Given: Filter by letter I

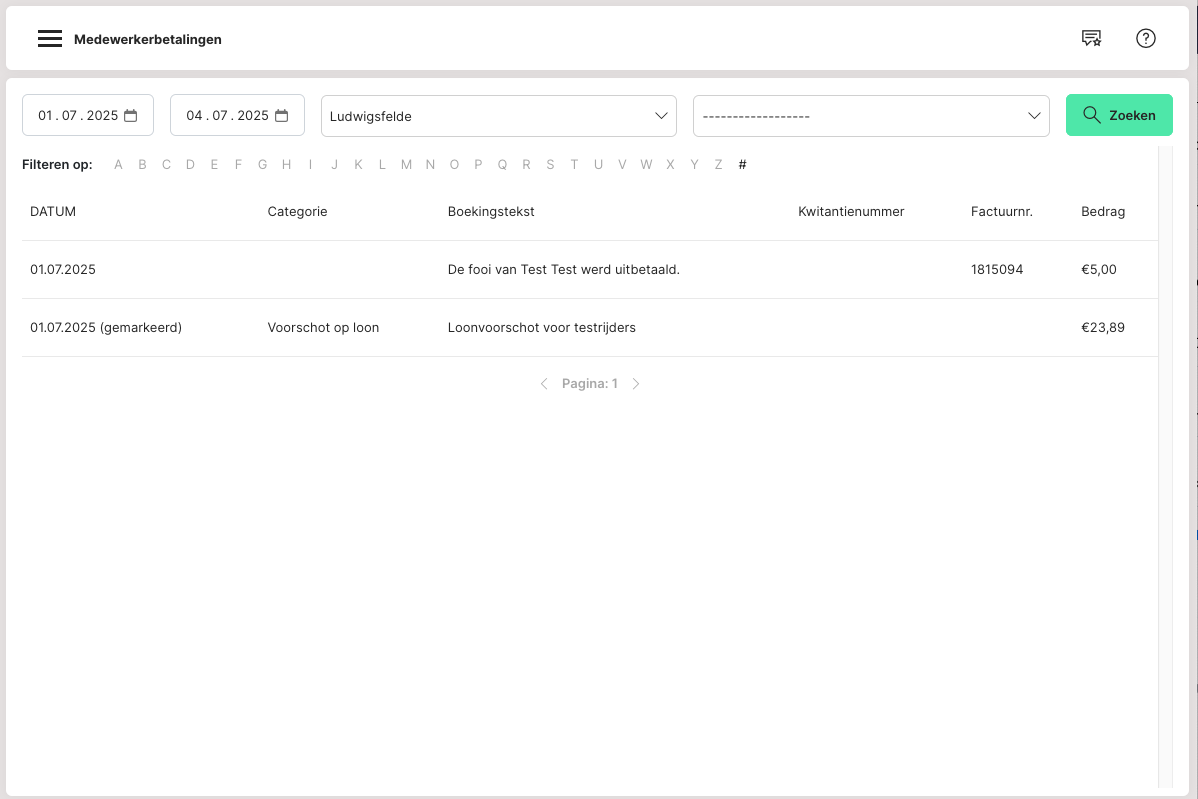Looking at the screenshot, I should [310, 164].
